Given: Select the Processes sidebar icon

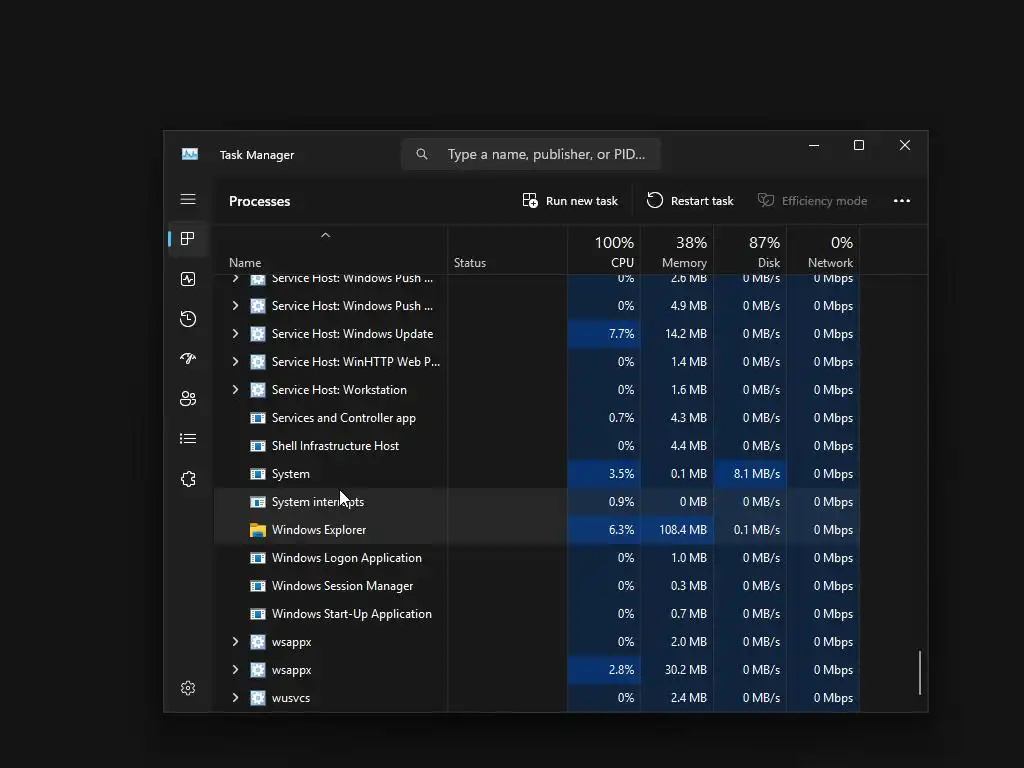Looking at the screenshot, I should coord(188,239).
